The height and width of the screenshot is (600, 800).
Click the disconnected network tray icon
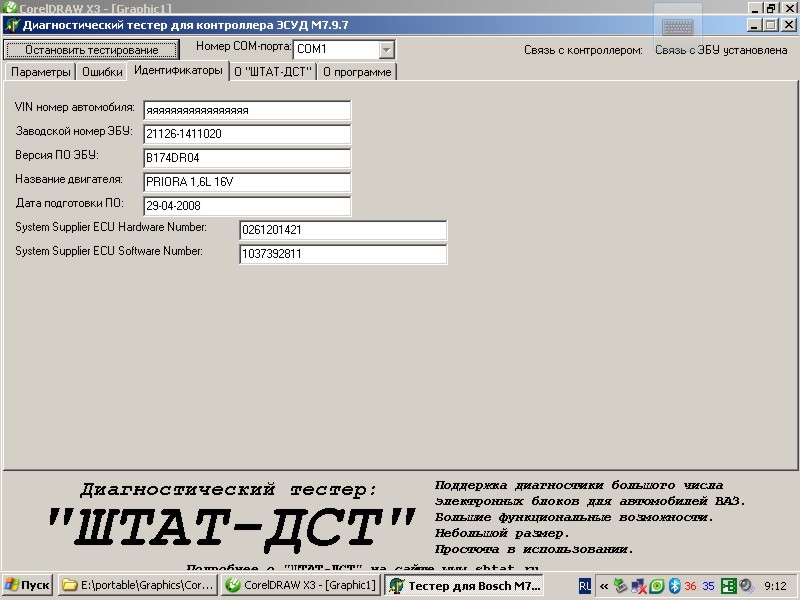tap(639, 586)
